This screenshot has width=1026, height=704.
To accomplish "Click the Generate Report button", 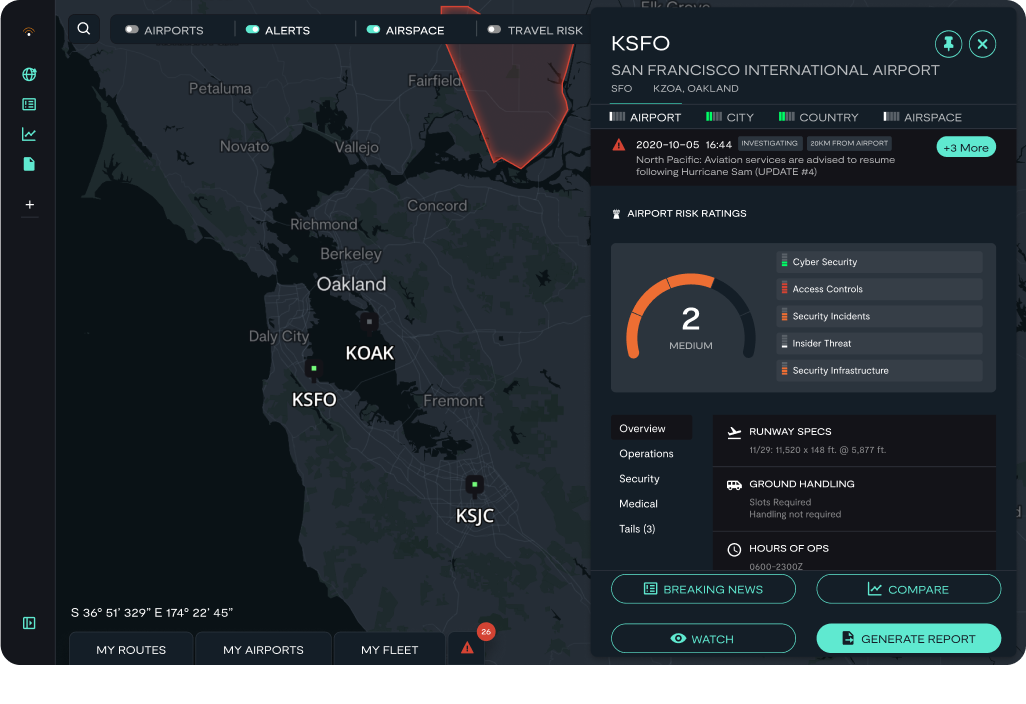I will click(908, 639).
